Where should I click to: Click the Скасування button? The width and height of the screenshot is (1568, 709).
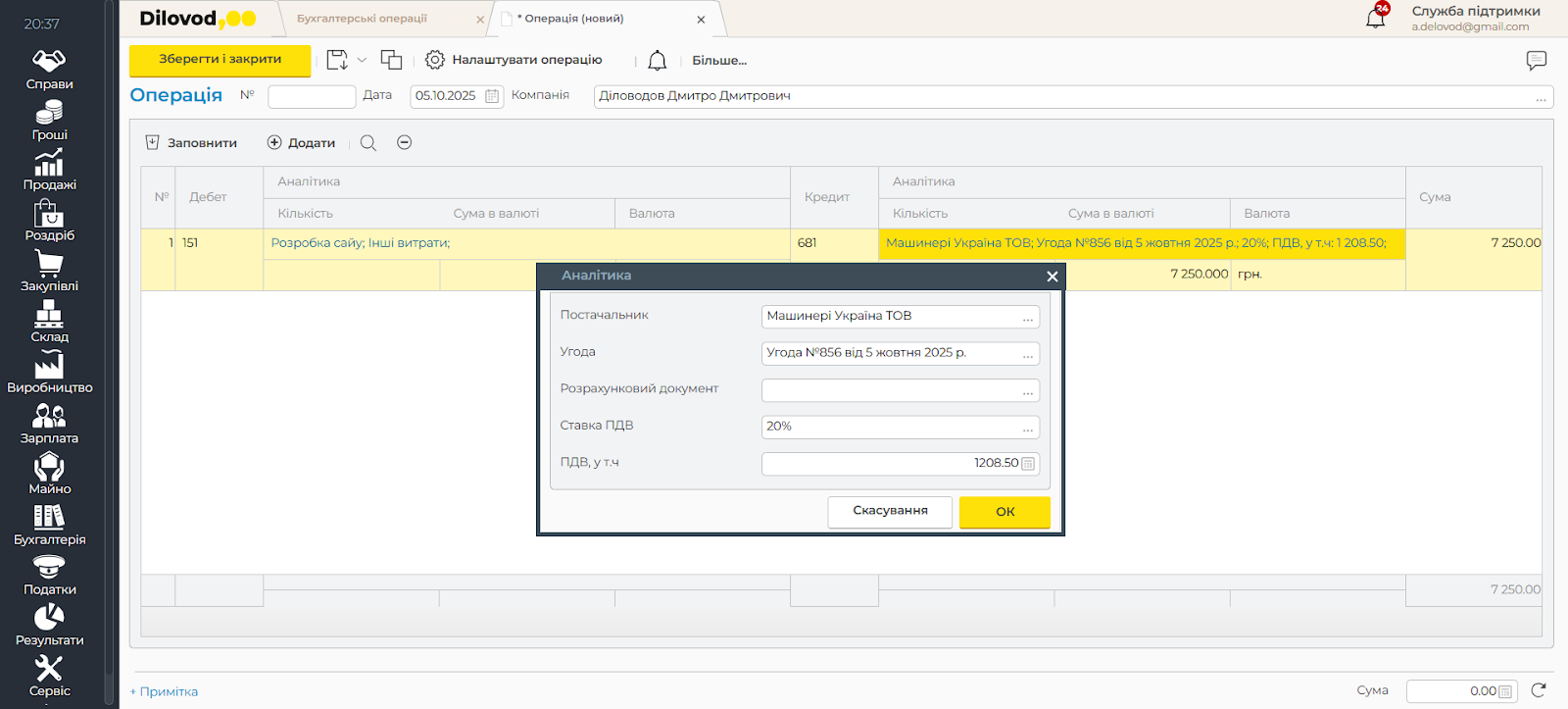coord(889,511)
